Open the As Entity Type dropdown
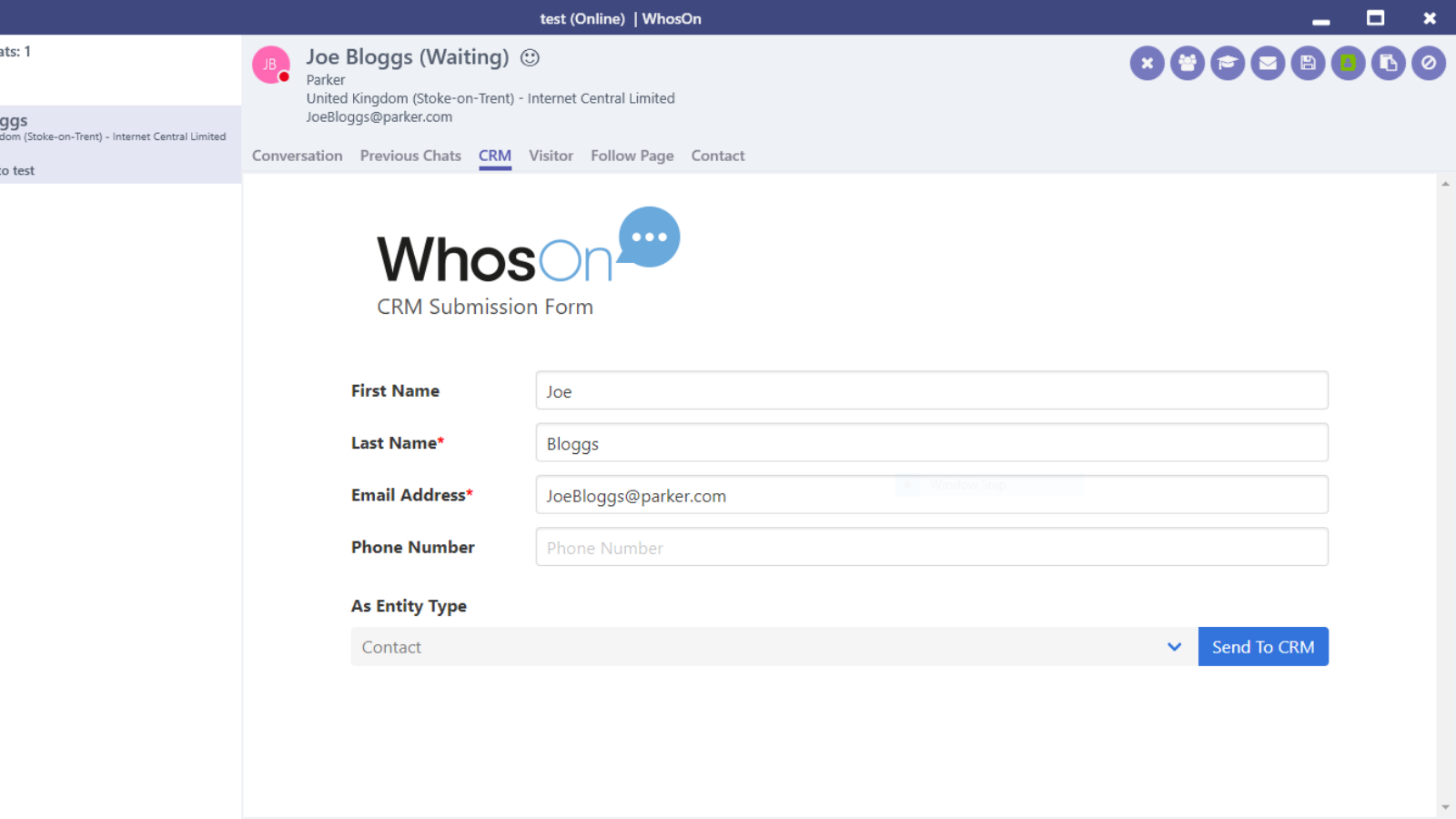Image resolution: width=1456 pixels, height=819 pixels. [x=1174, y=646]
